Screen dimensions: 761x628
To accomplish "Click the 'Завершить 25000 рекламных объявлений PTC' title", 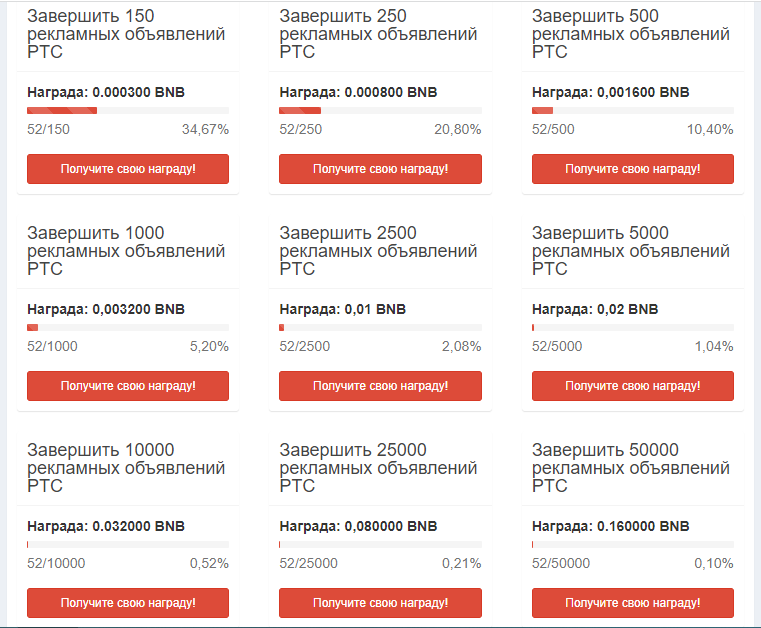I will click(x=378, y=468).
